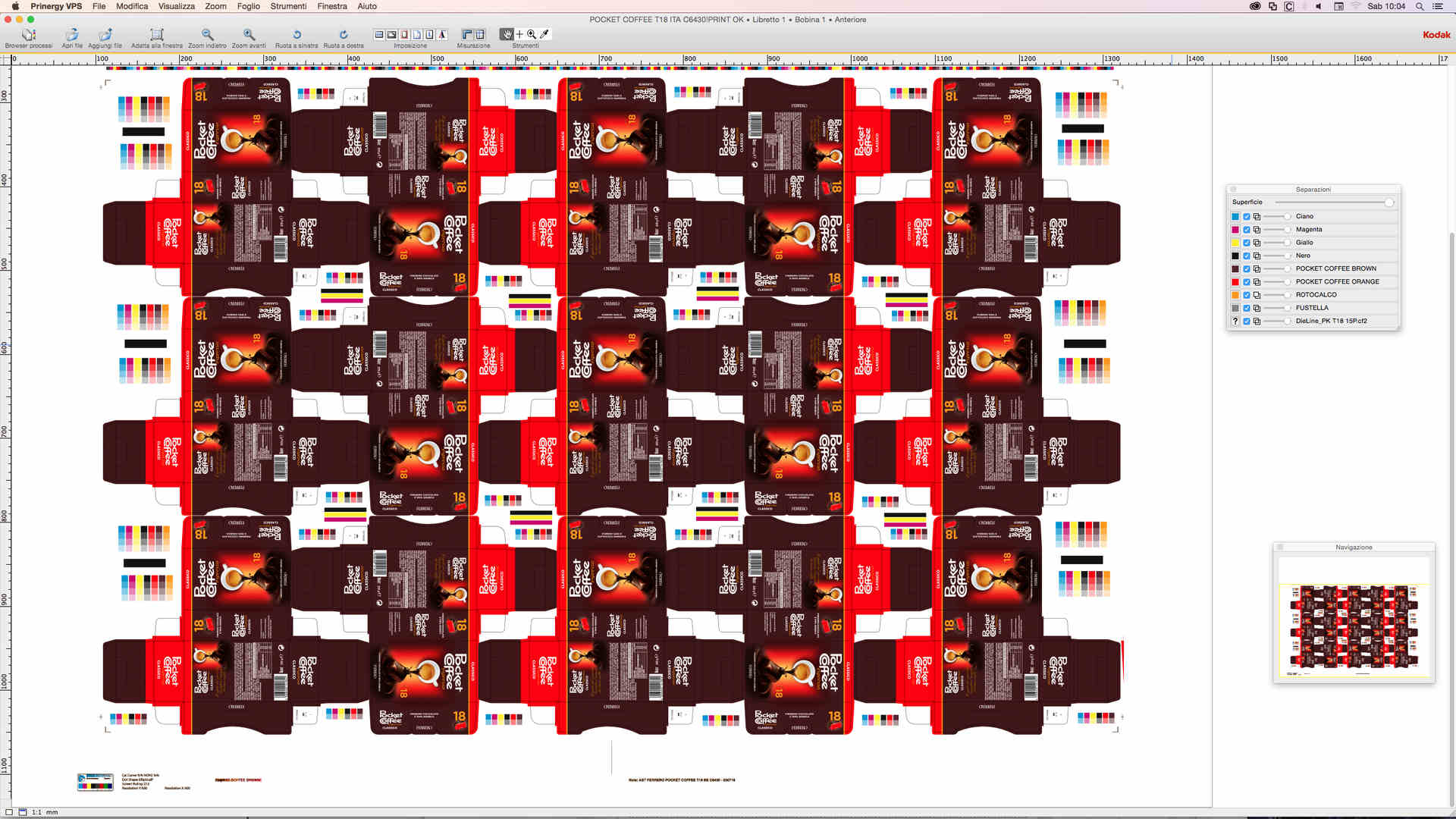Click Ruota a destra icon
The width and height of the screenshot is (1456, 819).
click(x=344, y=35)
